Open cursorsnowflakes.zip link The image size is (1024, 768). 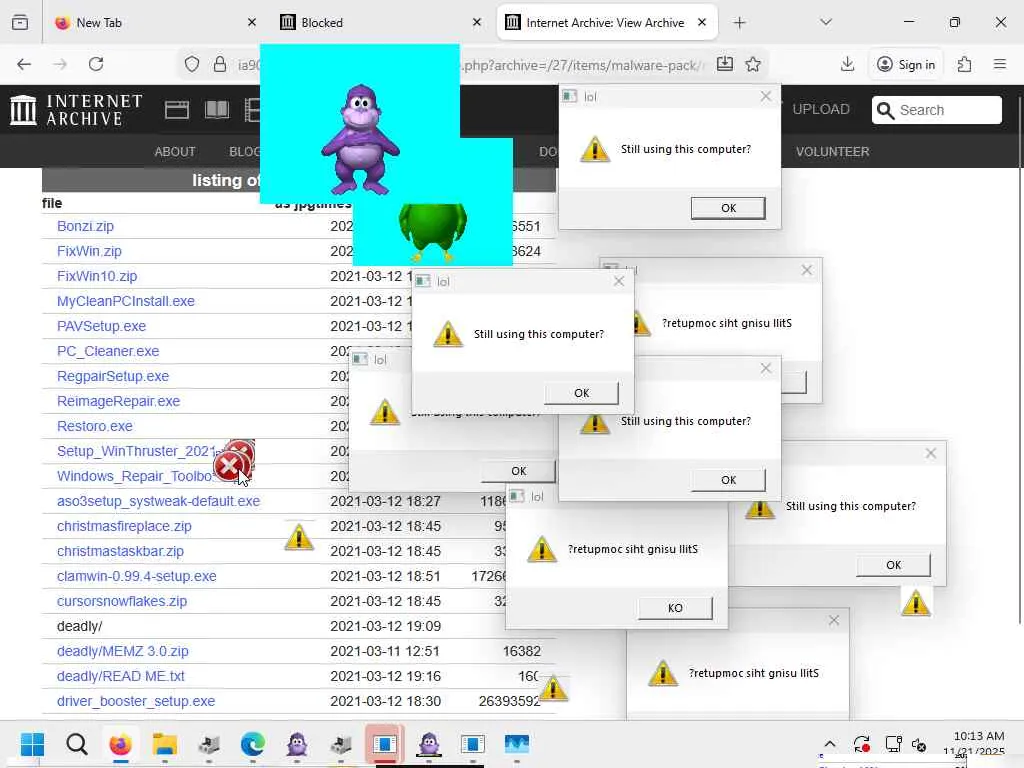click(x=121, y=601)
